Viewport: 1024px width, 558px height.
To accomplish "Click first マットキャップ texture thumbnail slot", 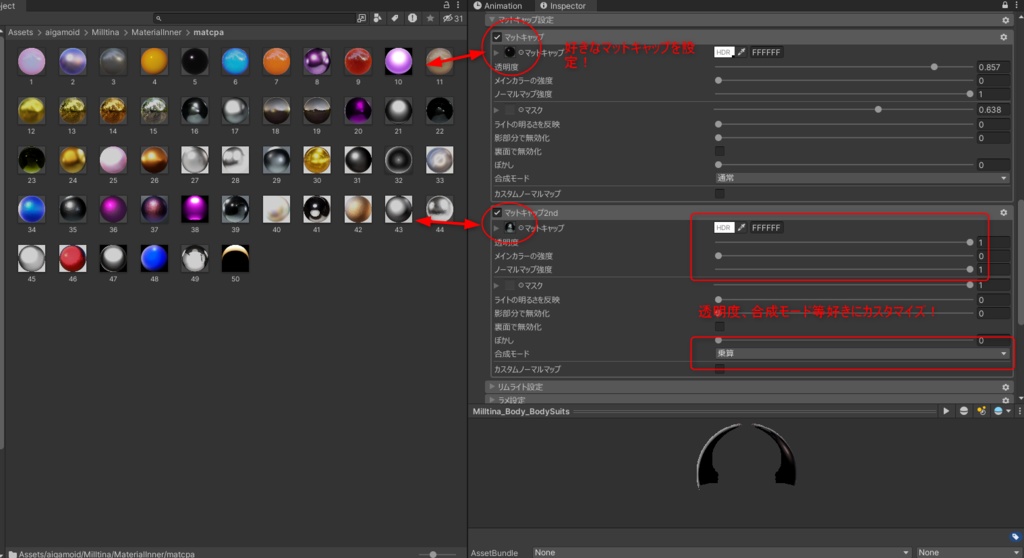I will (509, 52).
